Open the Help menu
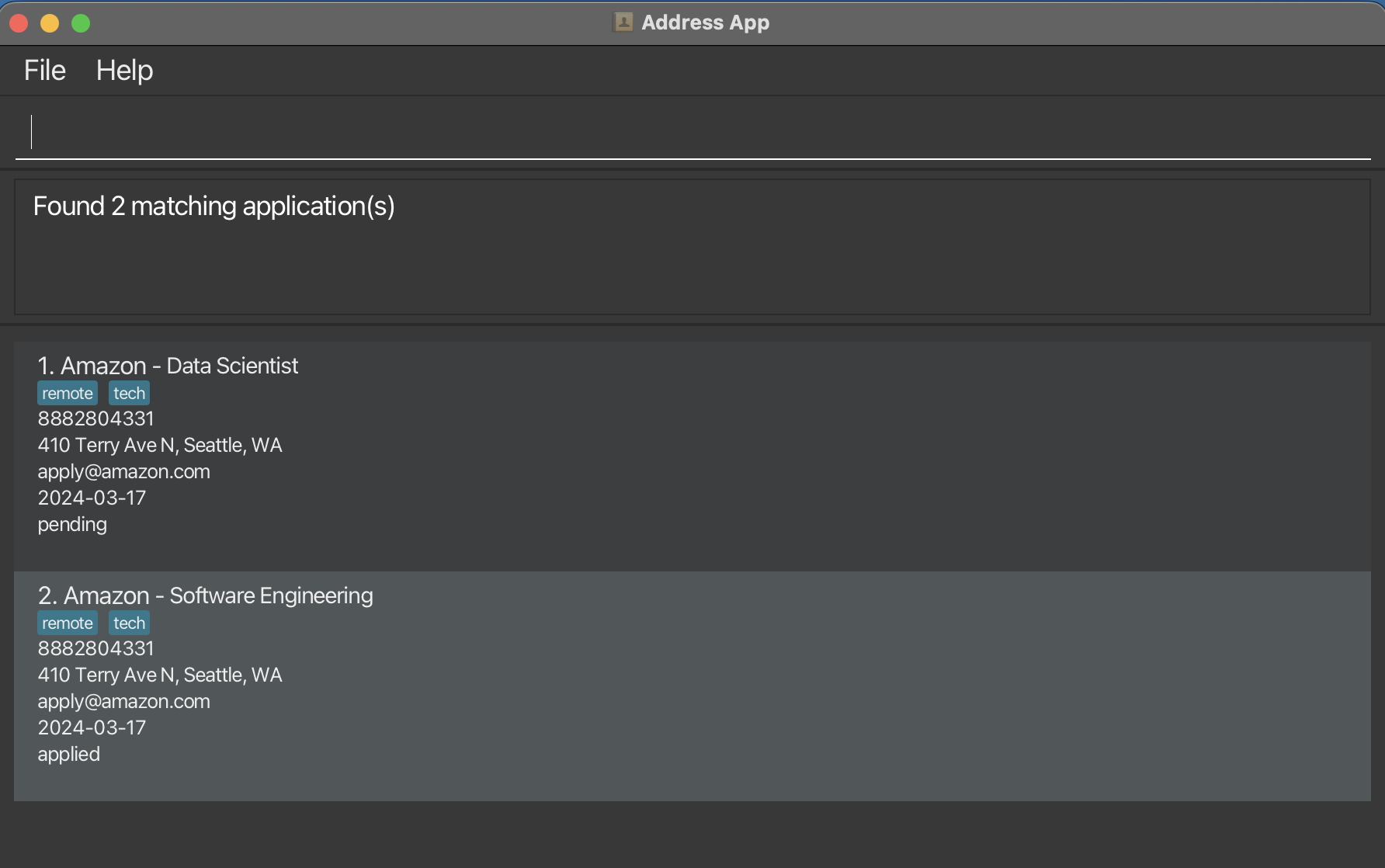Image resolution: width=1385 pixels, height=868 pixels. (124, 71)
